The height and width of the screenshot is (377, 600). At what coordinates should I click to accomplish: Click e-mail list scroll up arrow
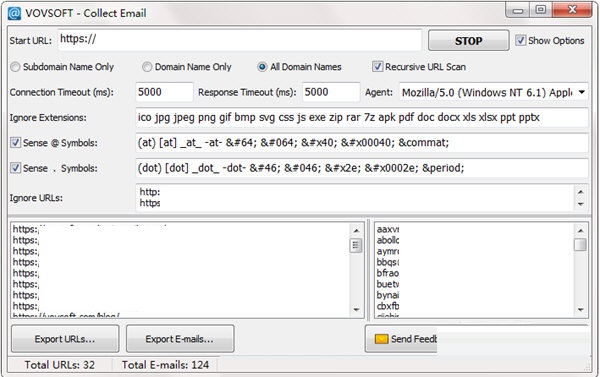(x=580, y=231)
